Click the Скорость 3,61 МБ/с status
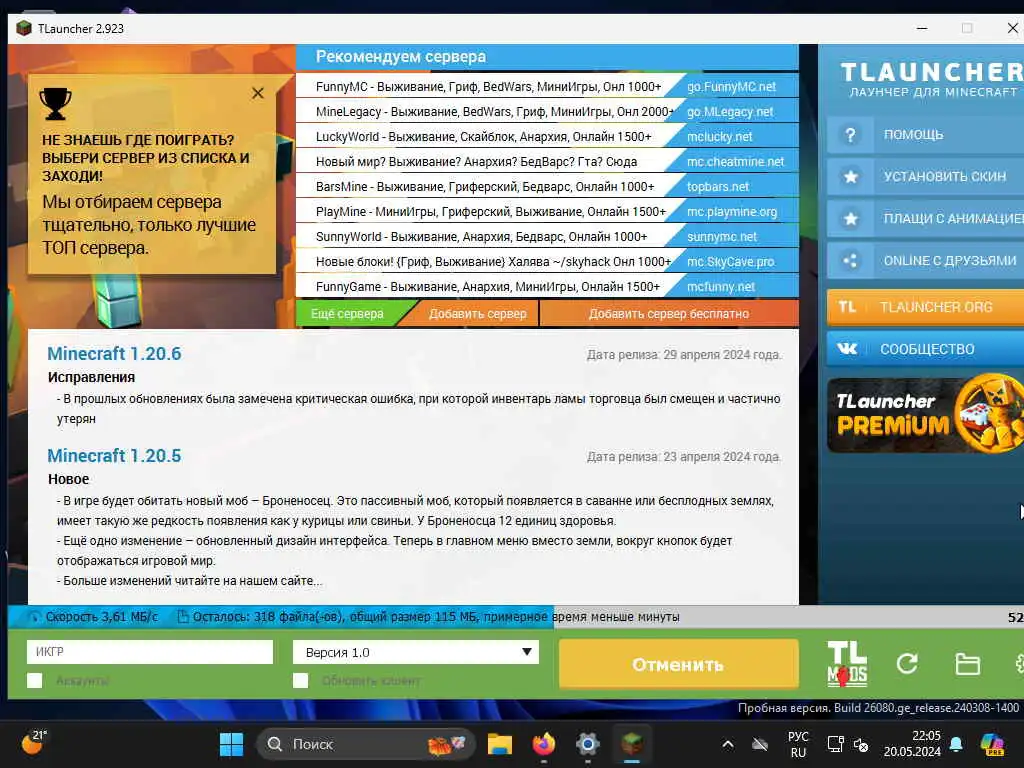 click(101, 616)
